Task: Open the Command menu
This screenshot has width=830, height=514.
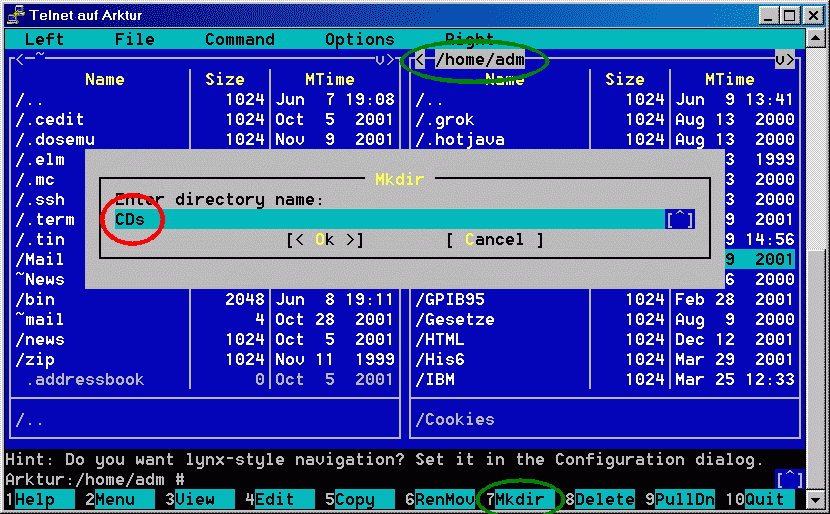Action: click(x=239, y=39)
